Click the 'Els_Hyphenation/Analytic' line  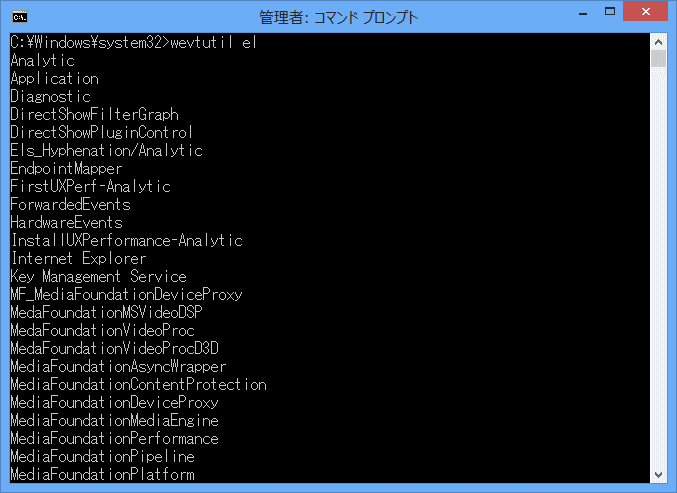(x=106, y=150)
